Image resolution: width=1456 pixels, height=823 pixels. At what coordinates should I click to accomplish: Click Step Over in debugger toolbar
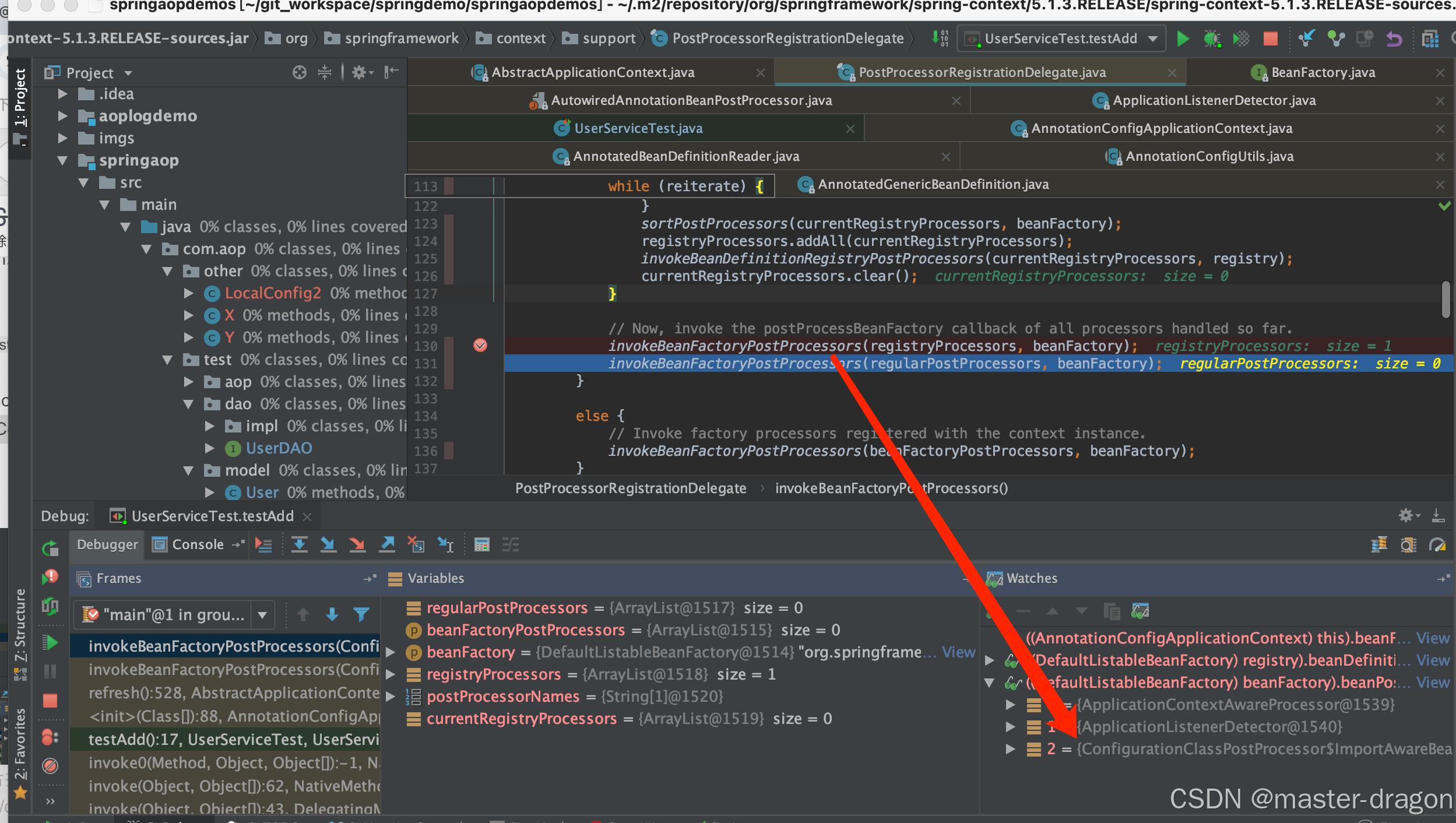click(300, 545)
